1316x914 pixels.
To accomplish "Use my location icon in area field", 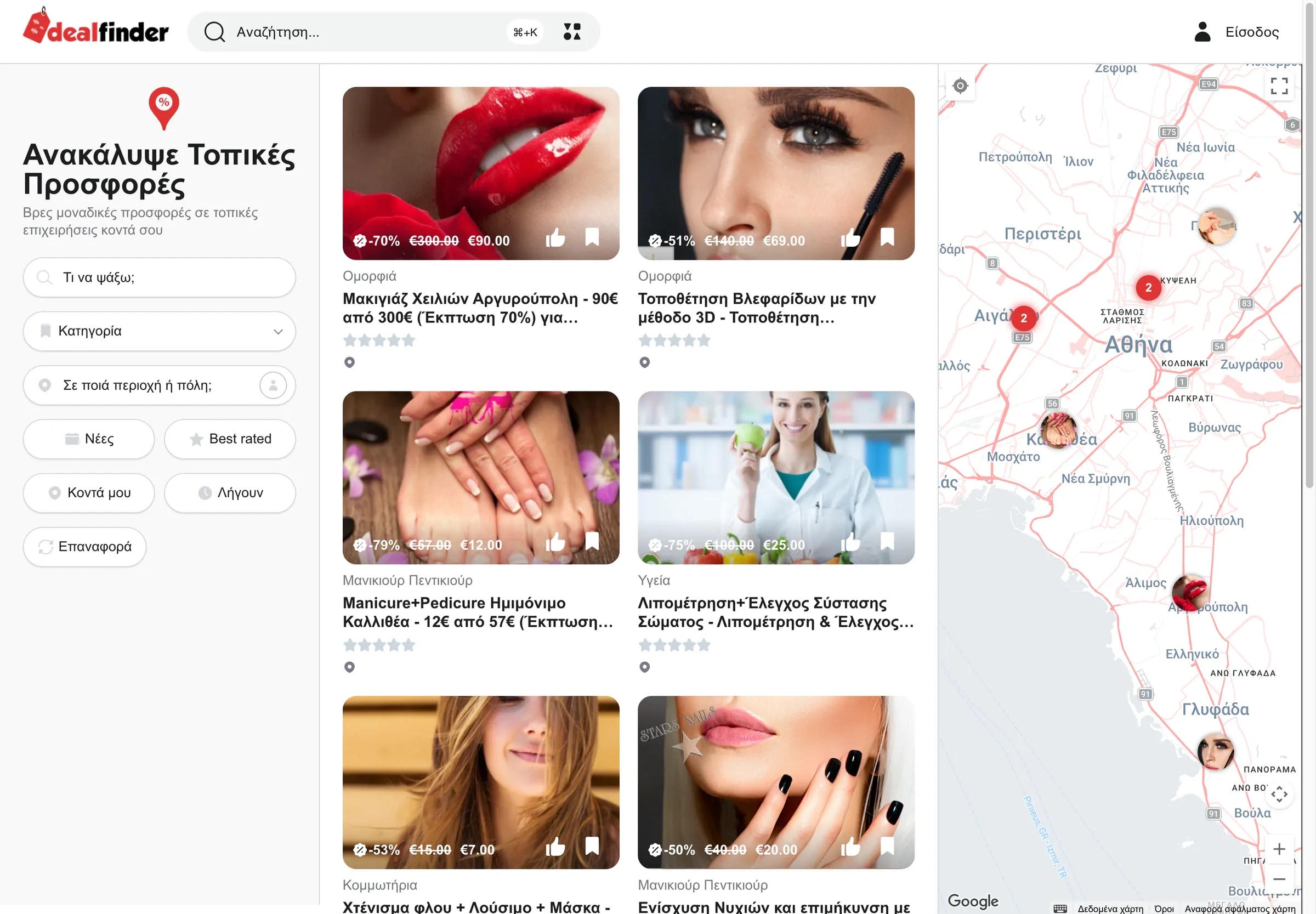I will [x=273, y=385].
